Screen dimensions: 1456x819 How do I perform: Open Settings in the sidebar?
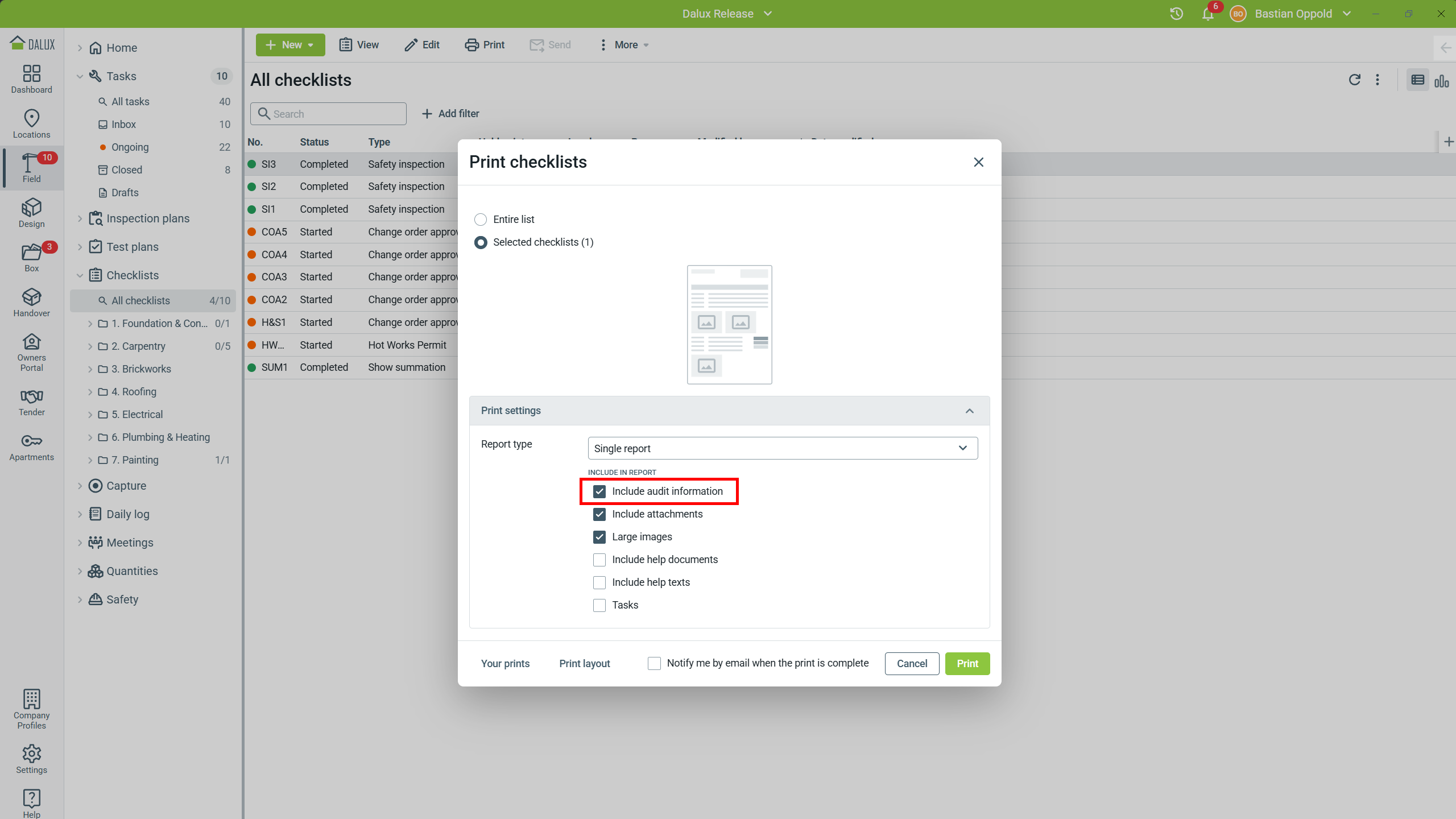(x=31, y=759)
